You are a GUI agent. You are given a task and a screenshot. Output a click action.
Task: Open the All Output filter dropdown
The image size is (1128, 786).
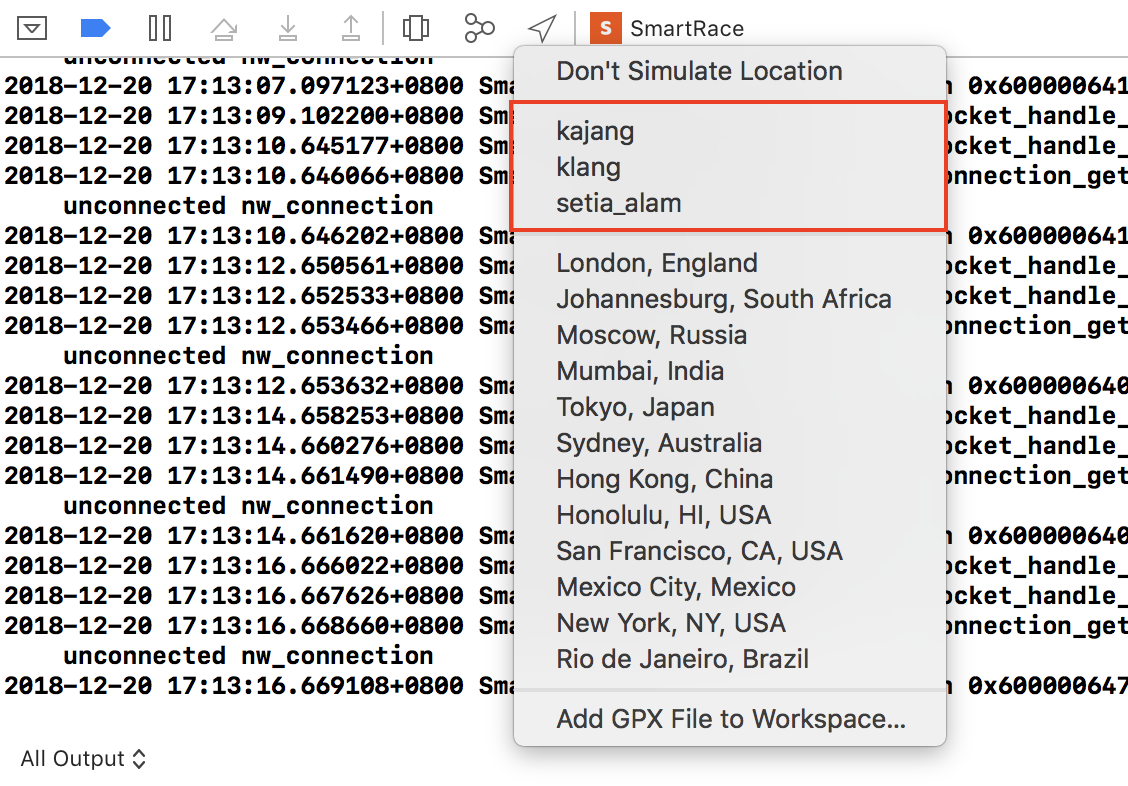point(83,759)
